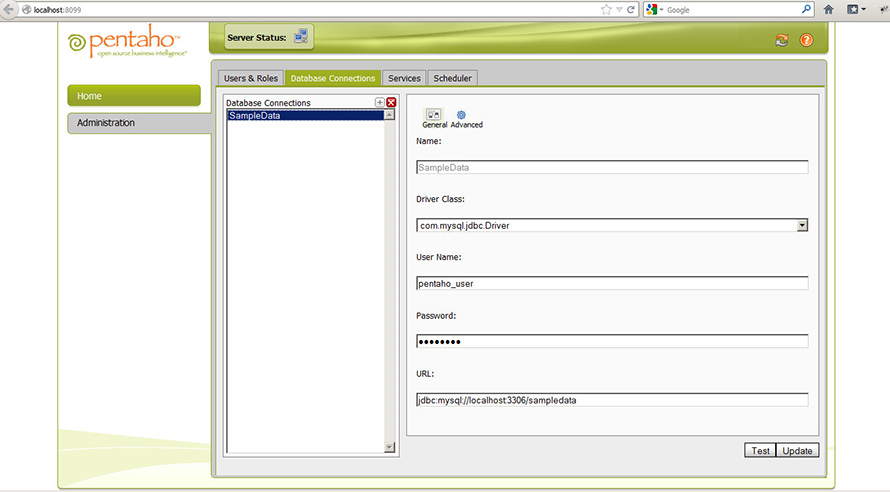This screenshot has width=890, height=492.
Task: Click the browser back arrow
Action: pyautogui.click(x=8, y=9)
